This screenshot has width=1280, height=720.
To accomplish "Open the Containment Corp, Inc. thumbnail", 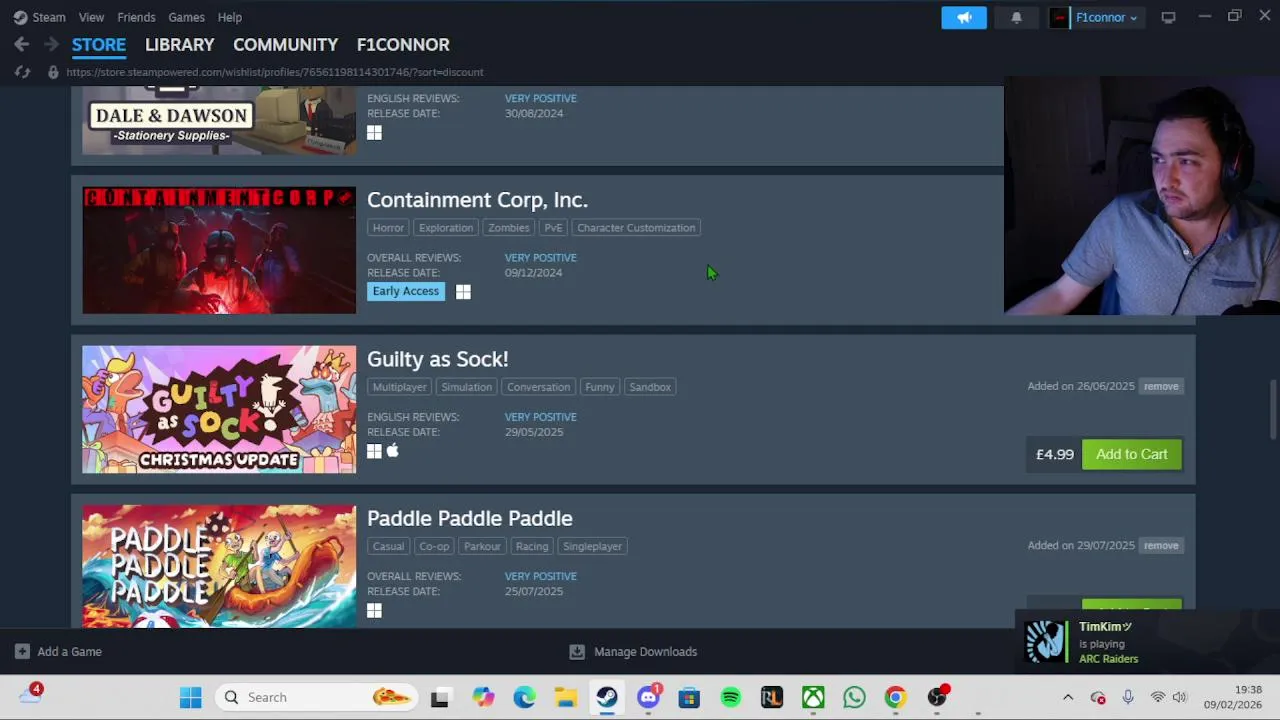I will (219, 250).
